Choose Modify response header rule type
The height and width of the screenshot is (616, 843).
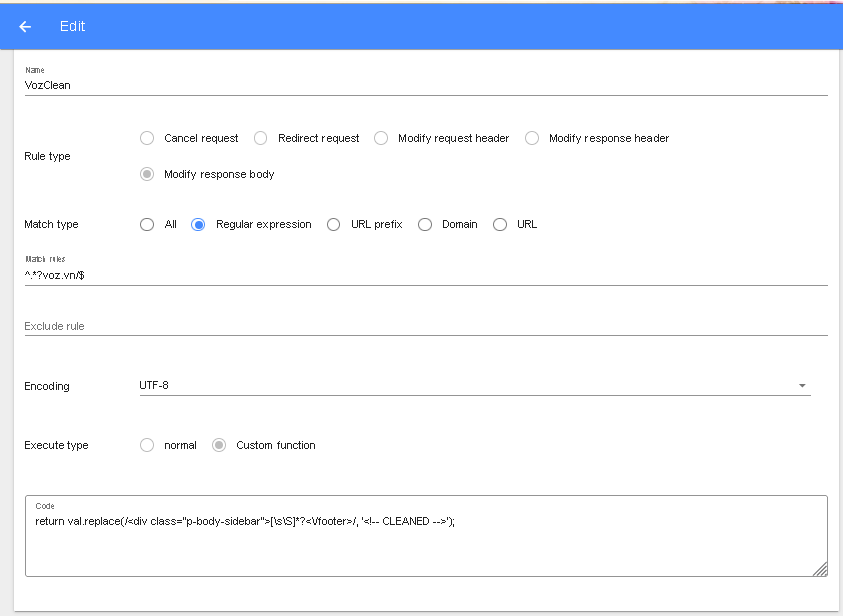tap(531, 138)
